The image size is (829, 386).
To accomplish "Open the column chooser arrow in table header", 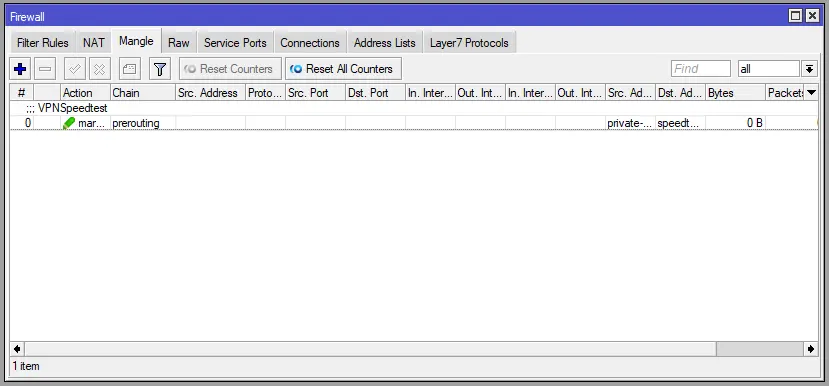I will [812, 93].
